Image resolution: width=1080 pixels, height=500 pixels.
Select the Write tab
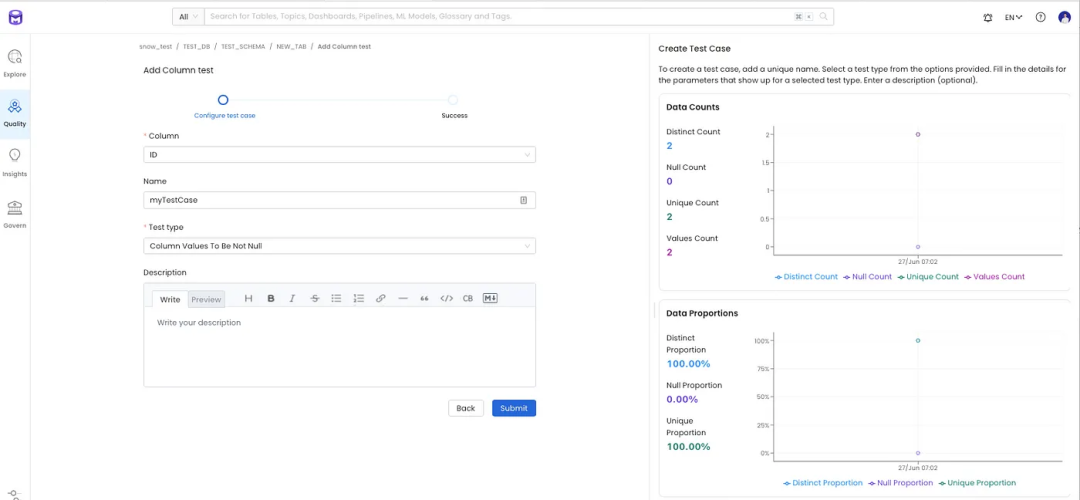coord(170,299)
